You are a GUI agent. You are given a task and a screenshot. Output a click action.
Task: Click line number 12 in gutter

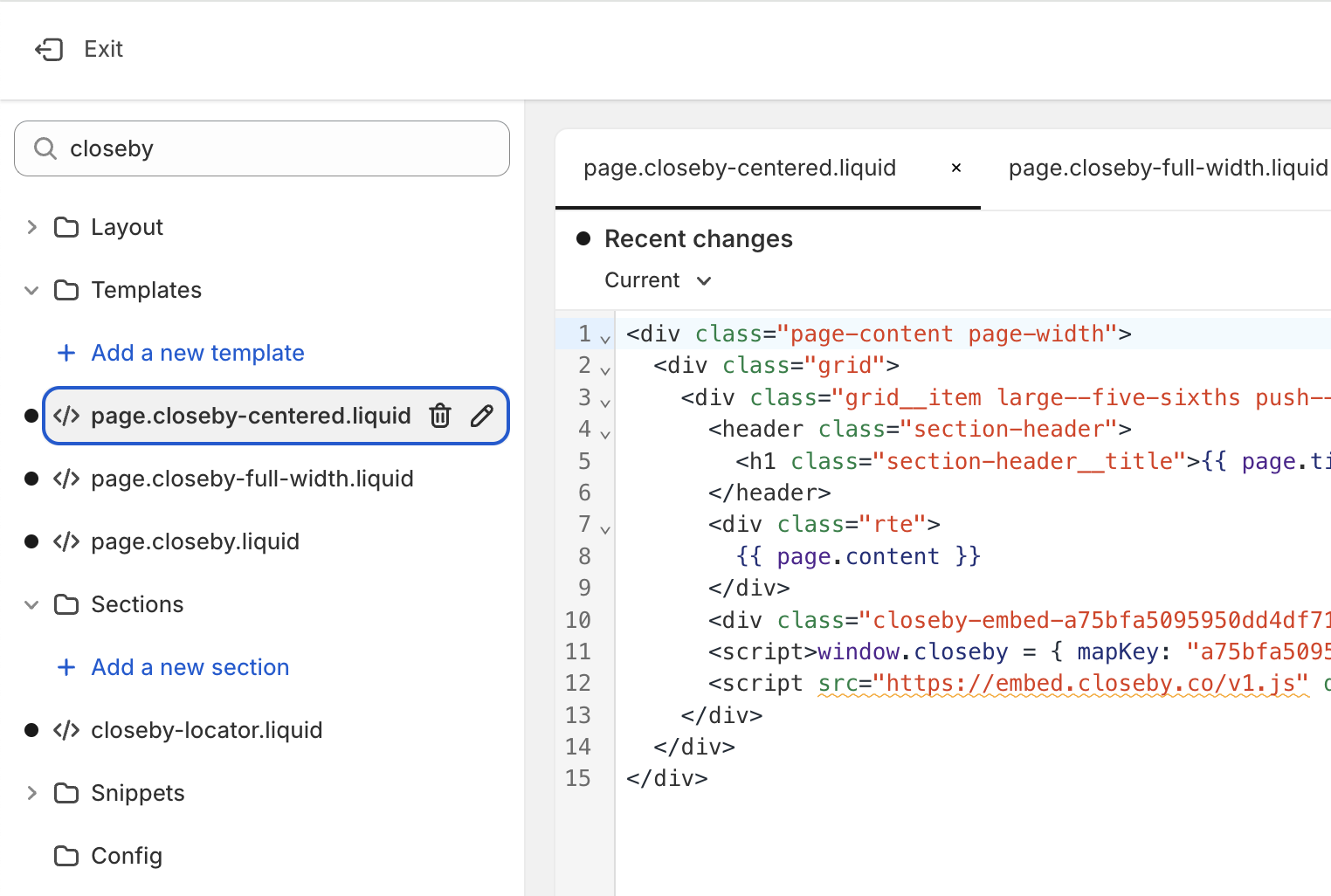[x=578, y=683]
